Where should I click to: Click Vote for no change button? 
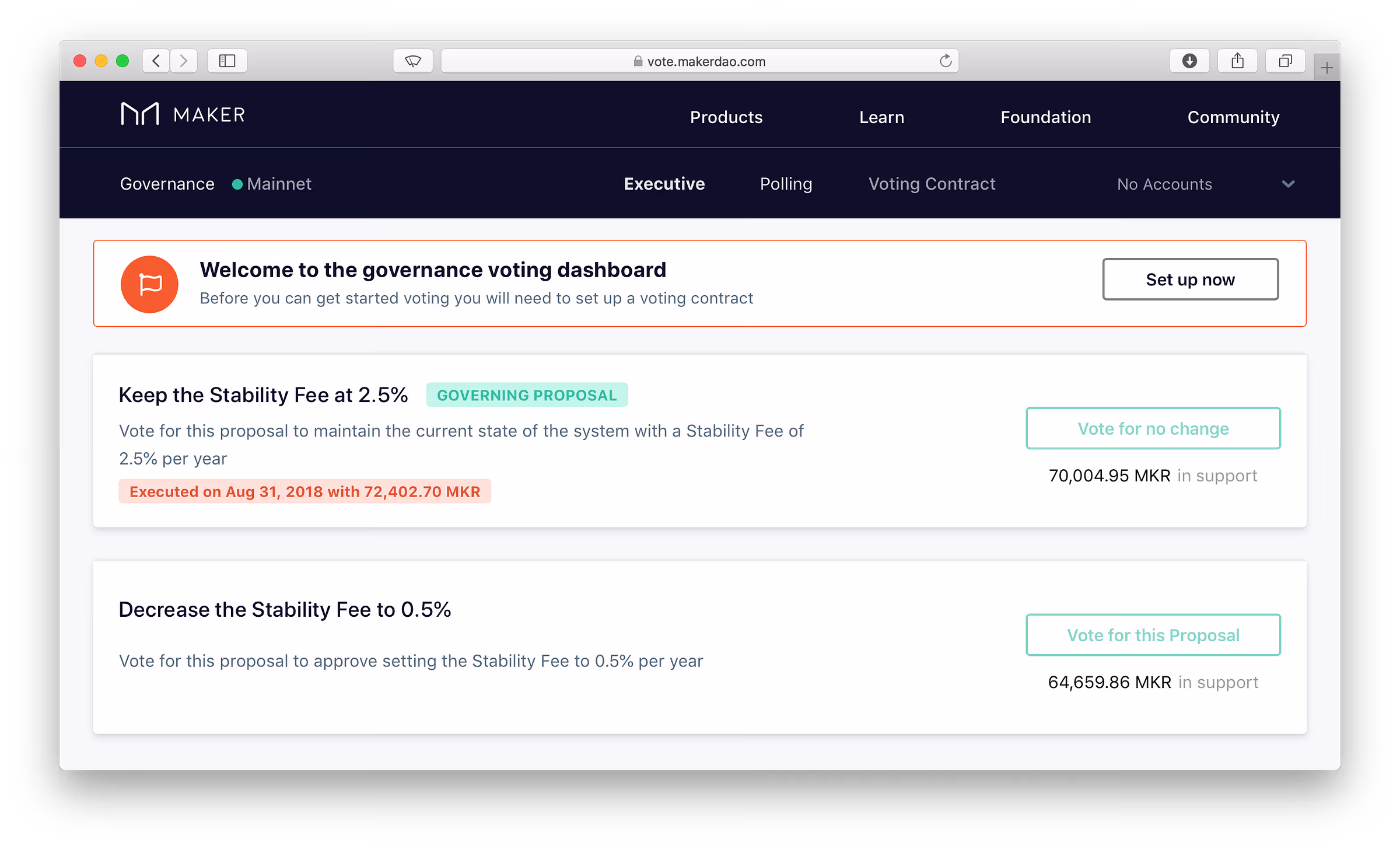click(1153, 429)
